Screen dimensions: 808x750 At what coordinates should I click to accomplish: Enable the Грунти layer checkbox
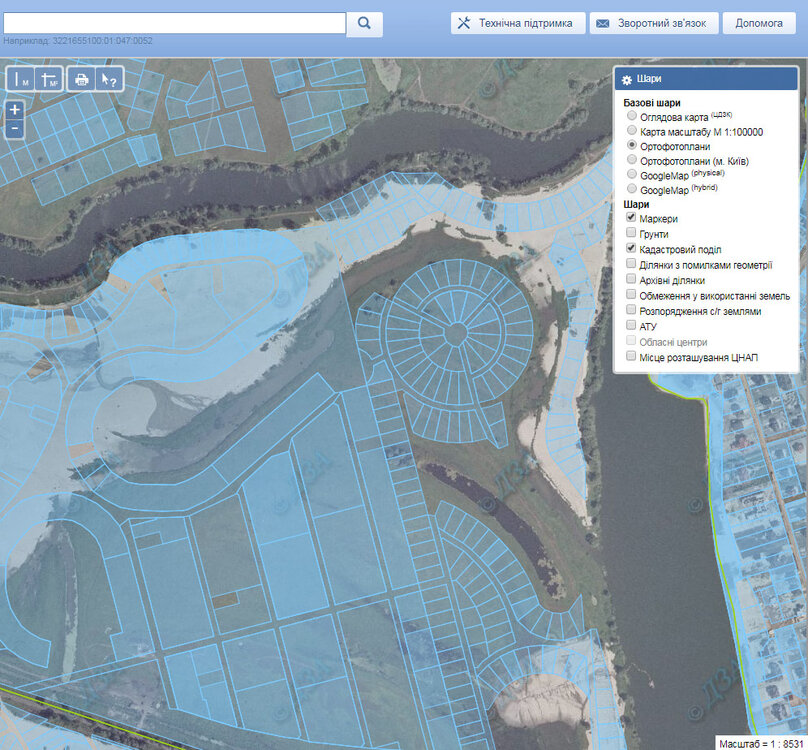pos(631,233)
